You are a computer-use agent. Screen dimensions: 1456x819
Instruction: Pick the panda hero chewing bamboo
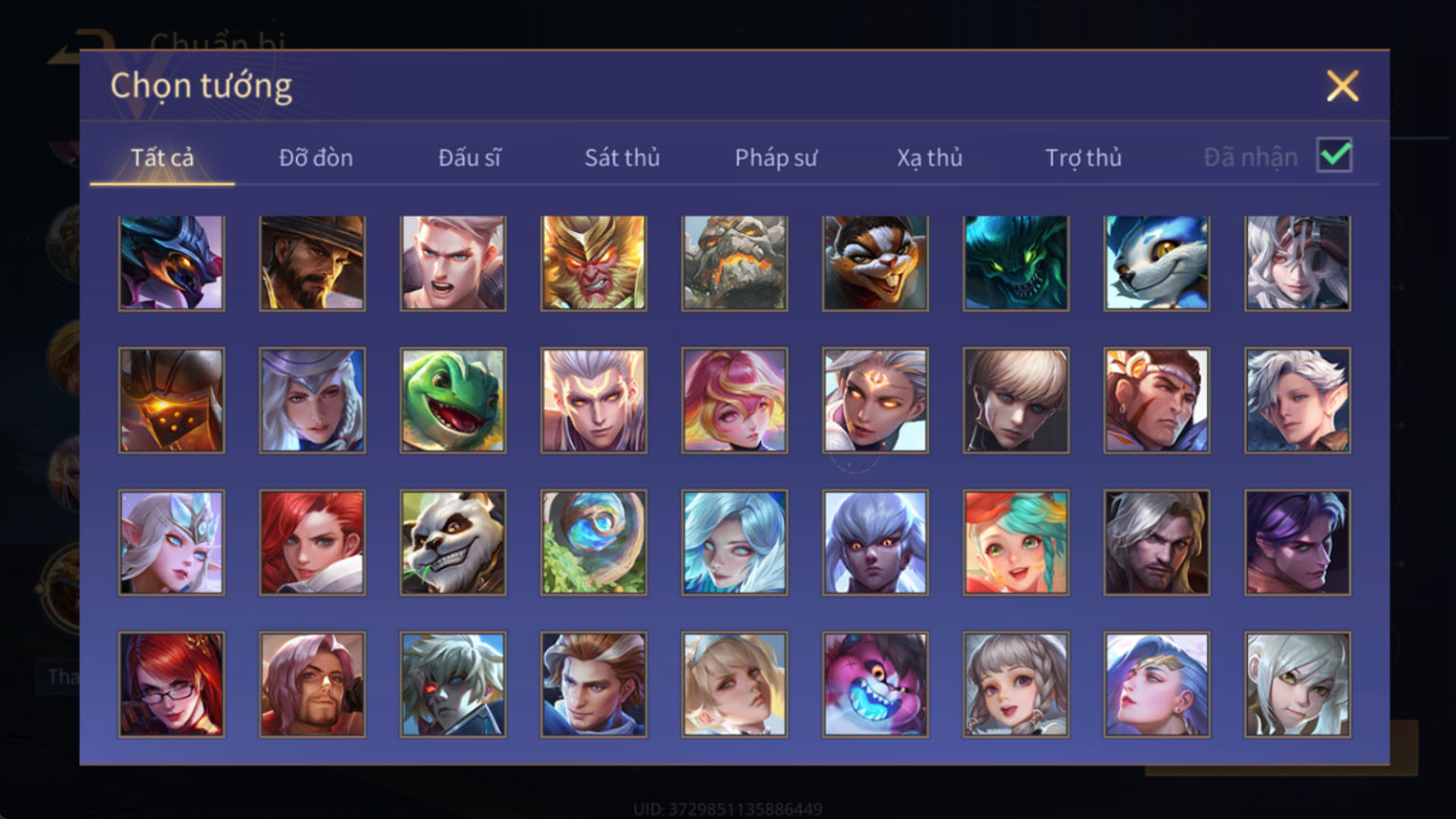pyautogui.click(x=453, y=542)
